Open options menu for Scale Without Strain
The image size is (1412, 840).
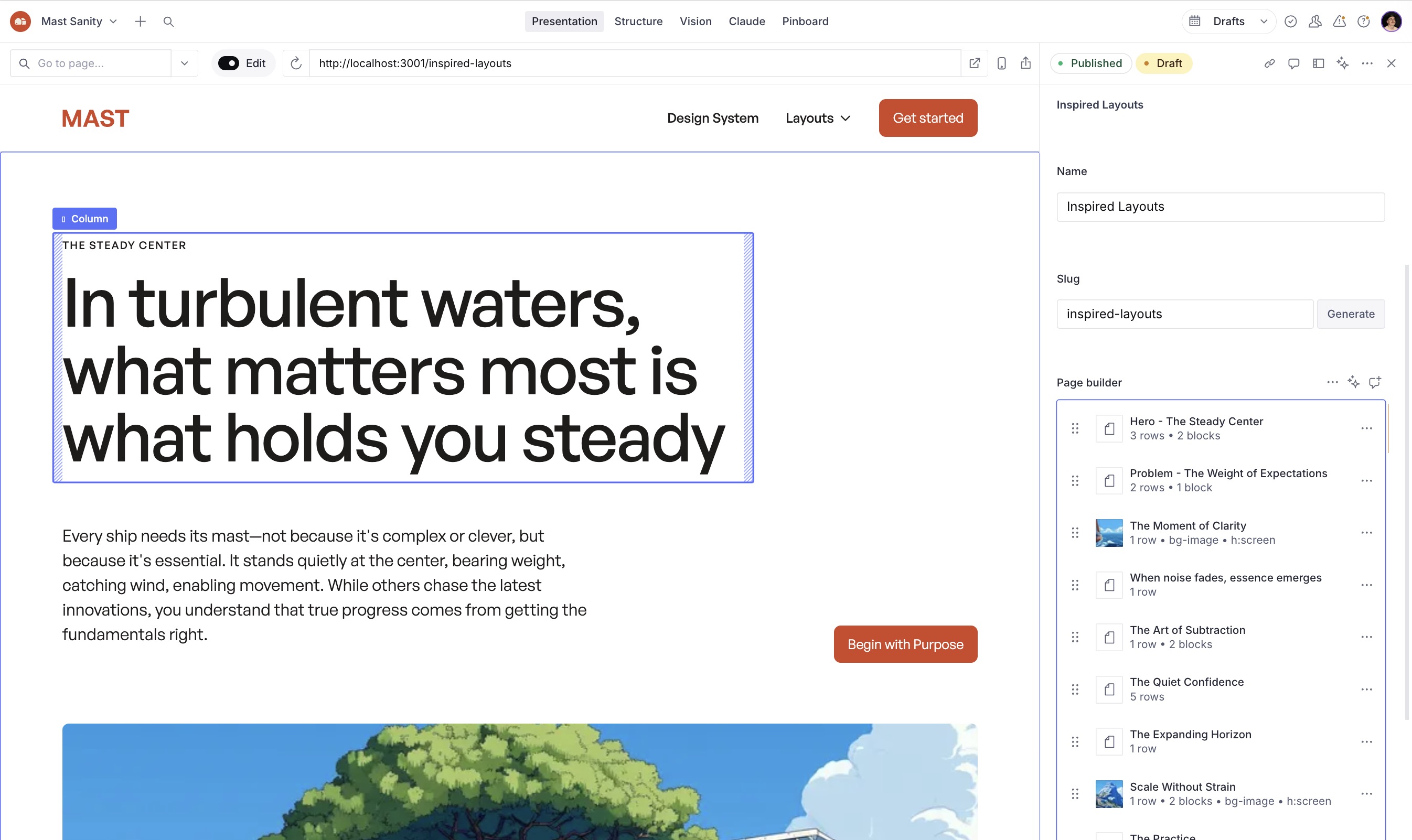1367,794
